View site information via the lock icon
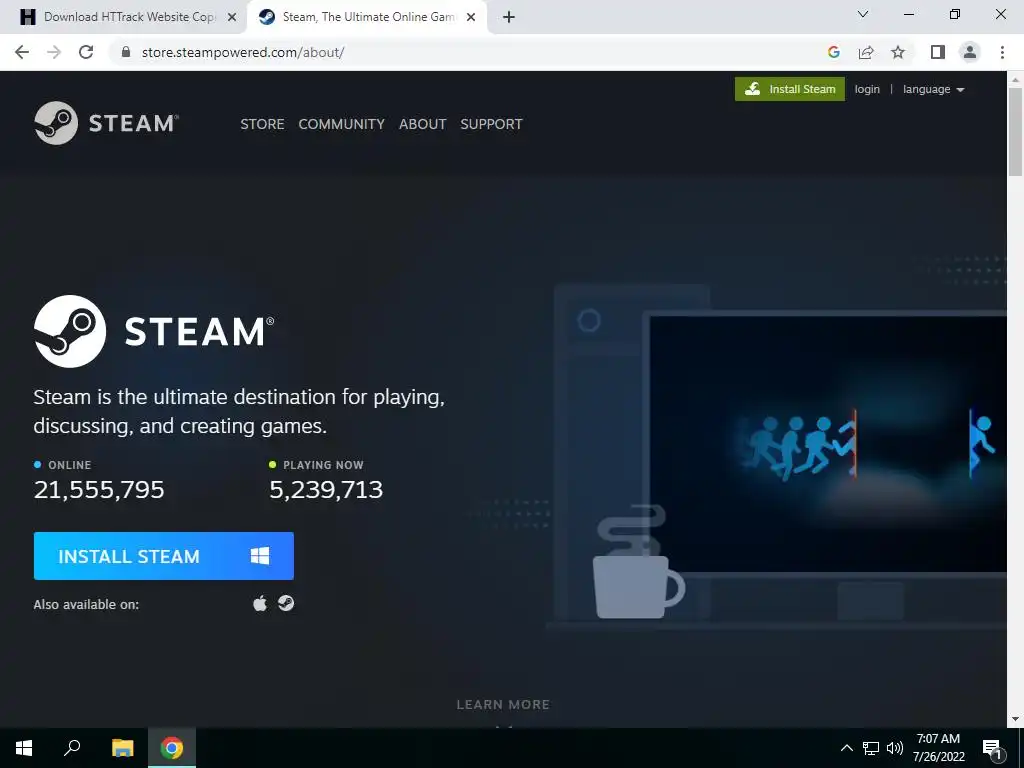 point(126,52)
